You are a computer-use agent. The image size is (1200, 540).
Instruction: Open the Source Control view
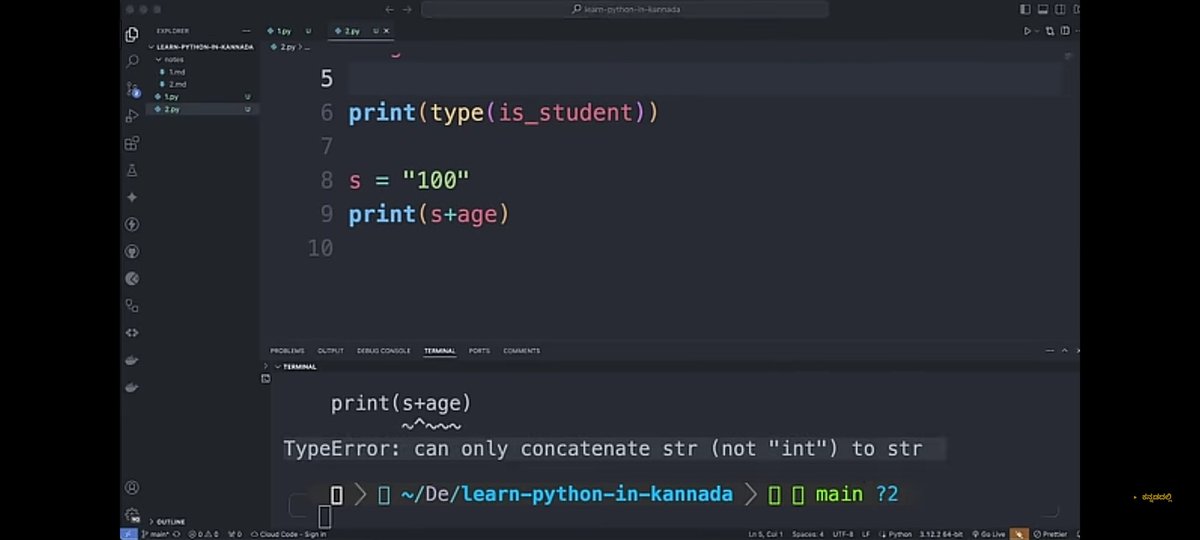[132, 88]
